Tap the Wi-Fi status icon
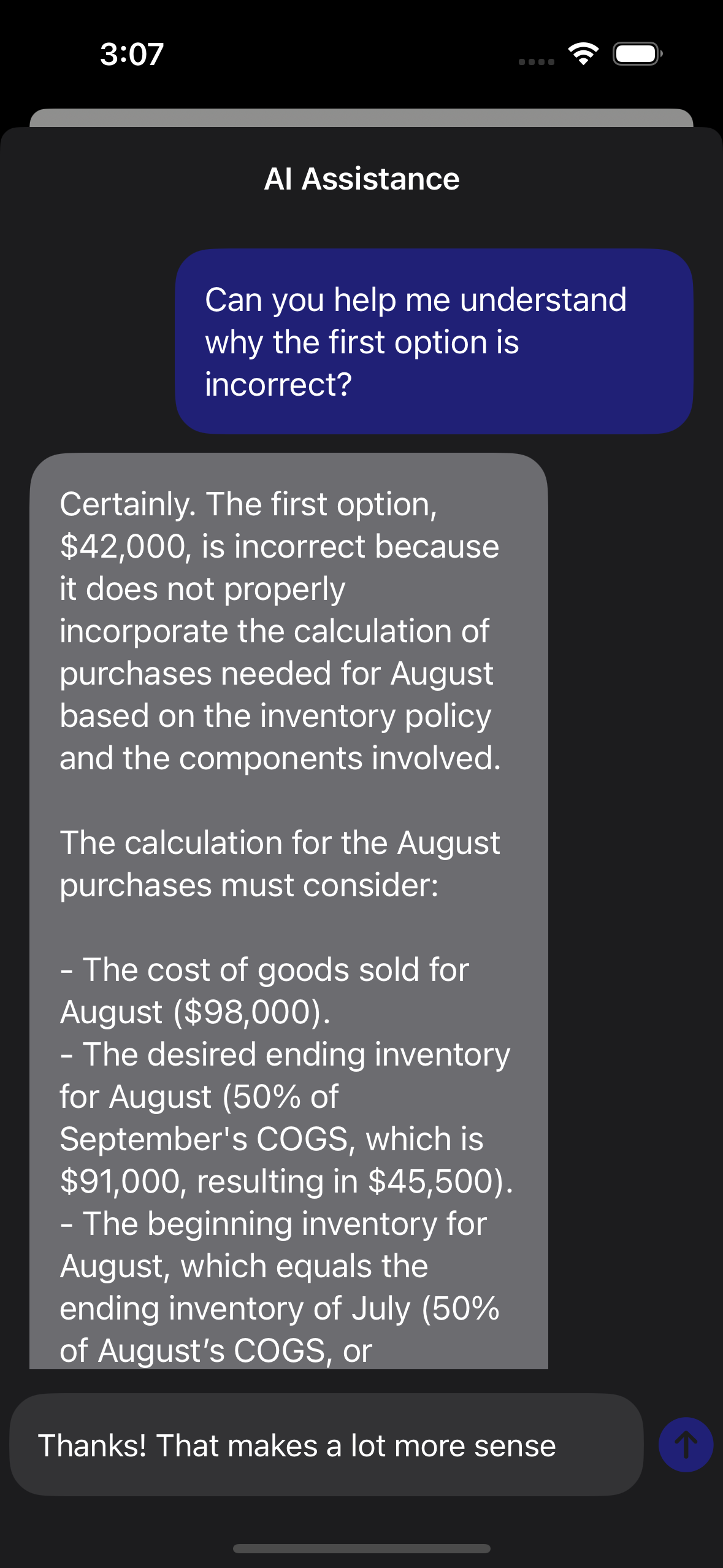Screen dimensions: 723x1568 [583, 54]
